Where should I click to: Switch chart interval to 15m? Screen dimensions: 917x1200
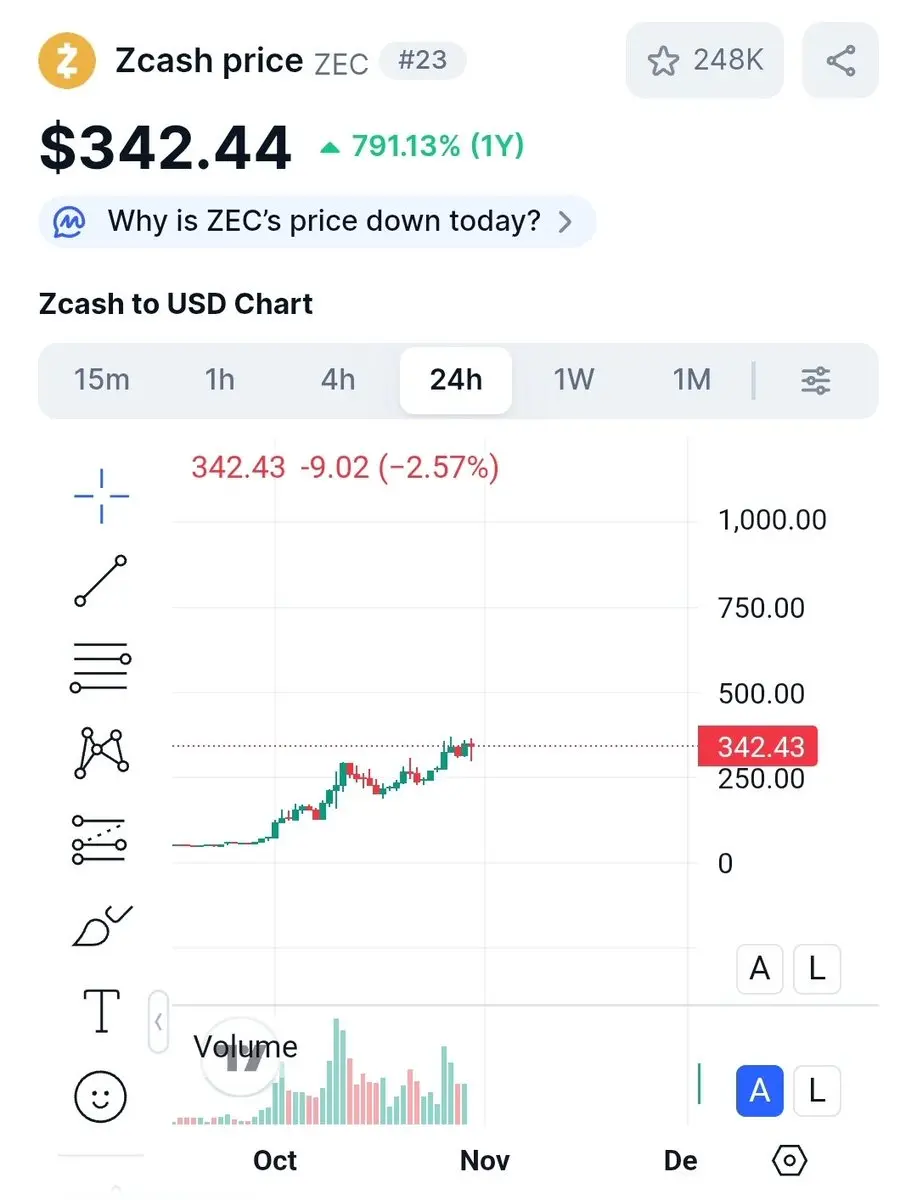coord(102,381)
